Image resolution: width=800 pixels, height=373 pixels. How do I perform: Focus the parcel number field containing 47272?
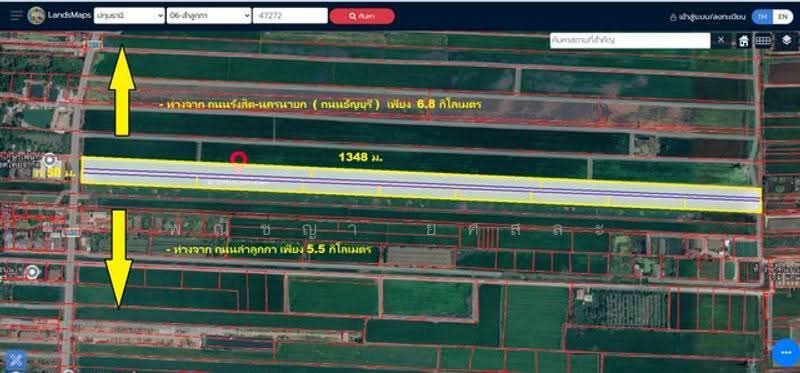(x=290, y=16)
